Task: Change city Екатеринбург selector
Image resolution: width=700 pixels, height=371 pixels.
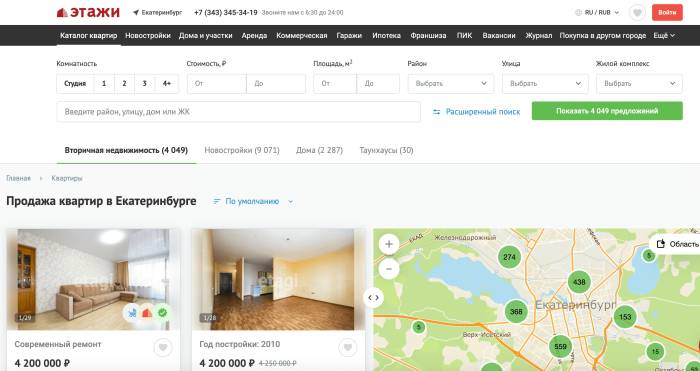Action: [158, 13]
